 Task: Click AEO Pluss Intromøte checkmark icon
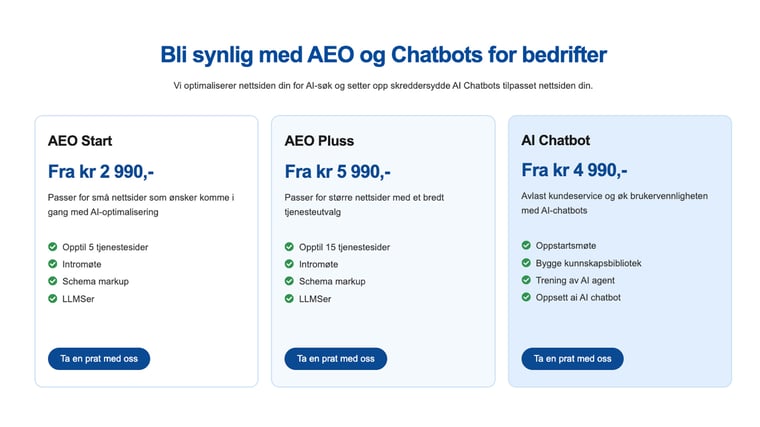(289, 264)
